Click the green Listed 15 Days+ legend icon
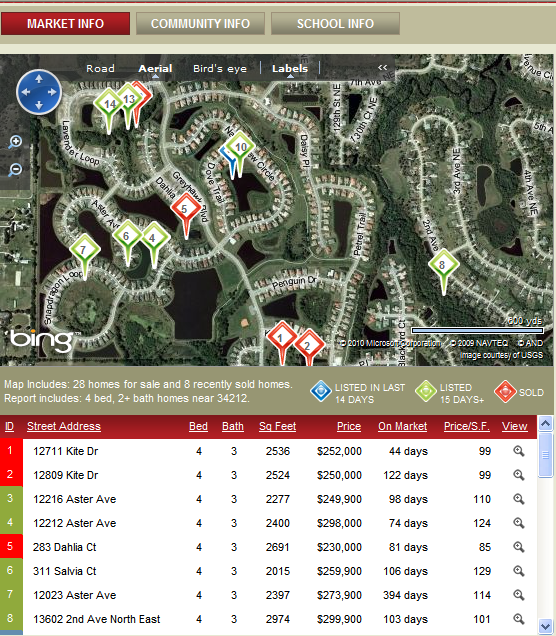 (426, 391)
